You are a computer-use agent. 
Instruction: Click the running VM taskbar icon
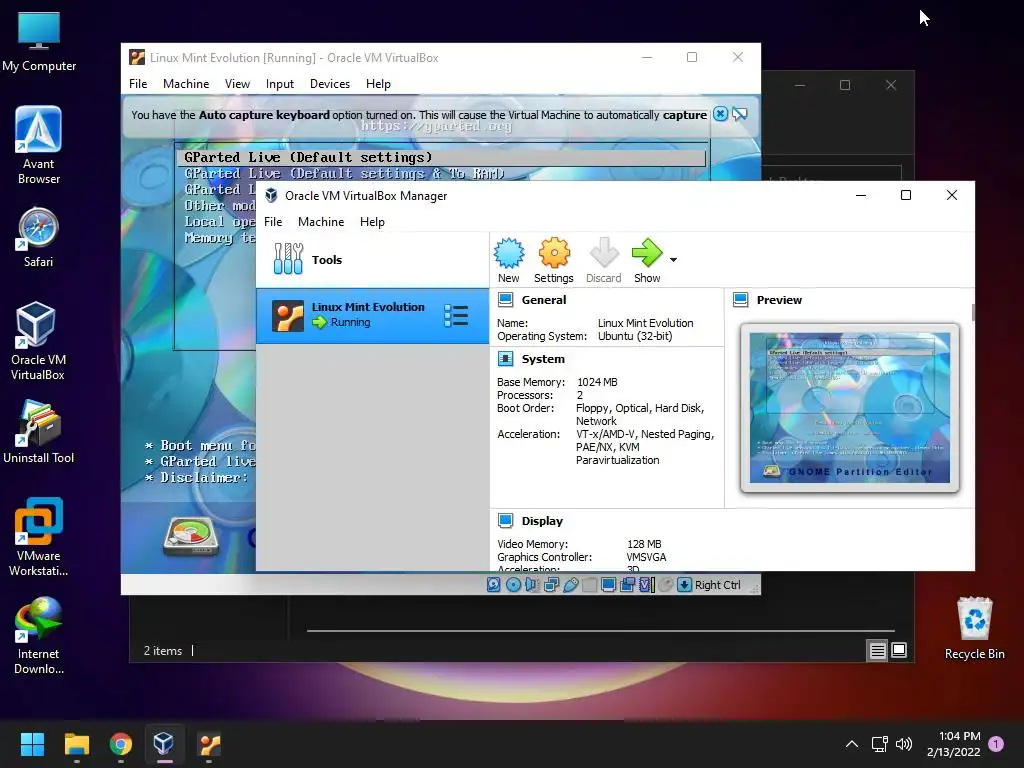coord(209,744)
